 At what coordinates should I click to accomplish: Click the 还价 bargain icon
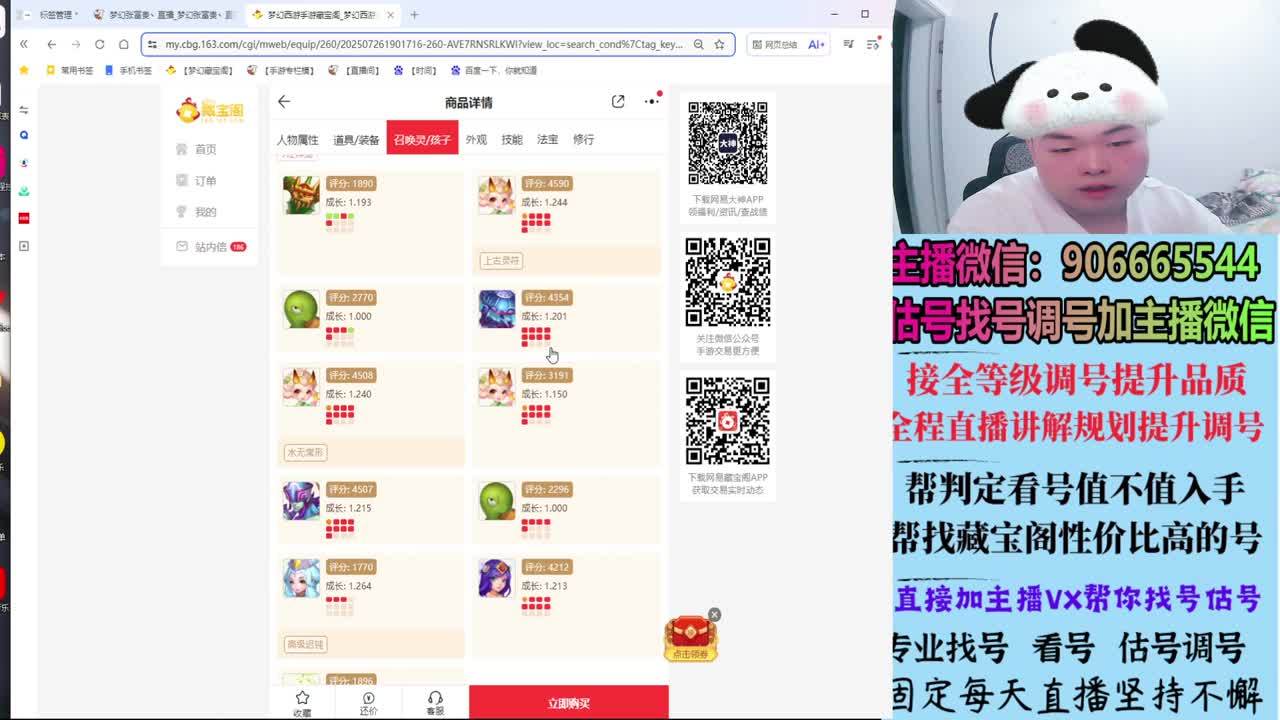coord(368,702)
